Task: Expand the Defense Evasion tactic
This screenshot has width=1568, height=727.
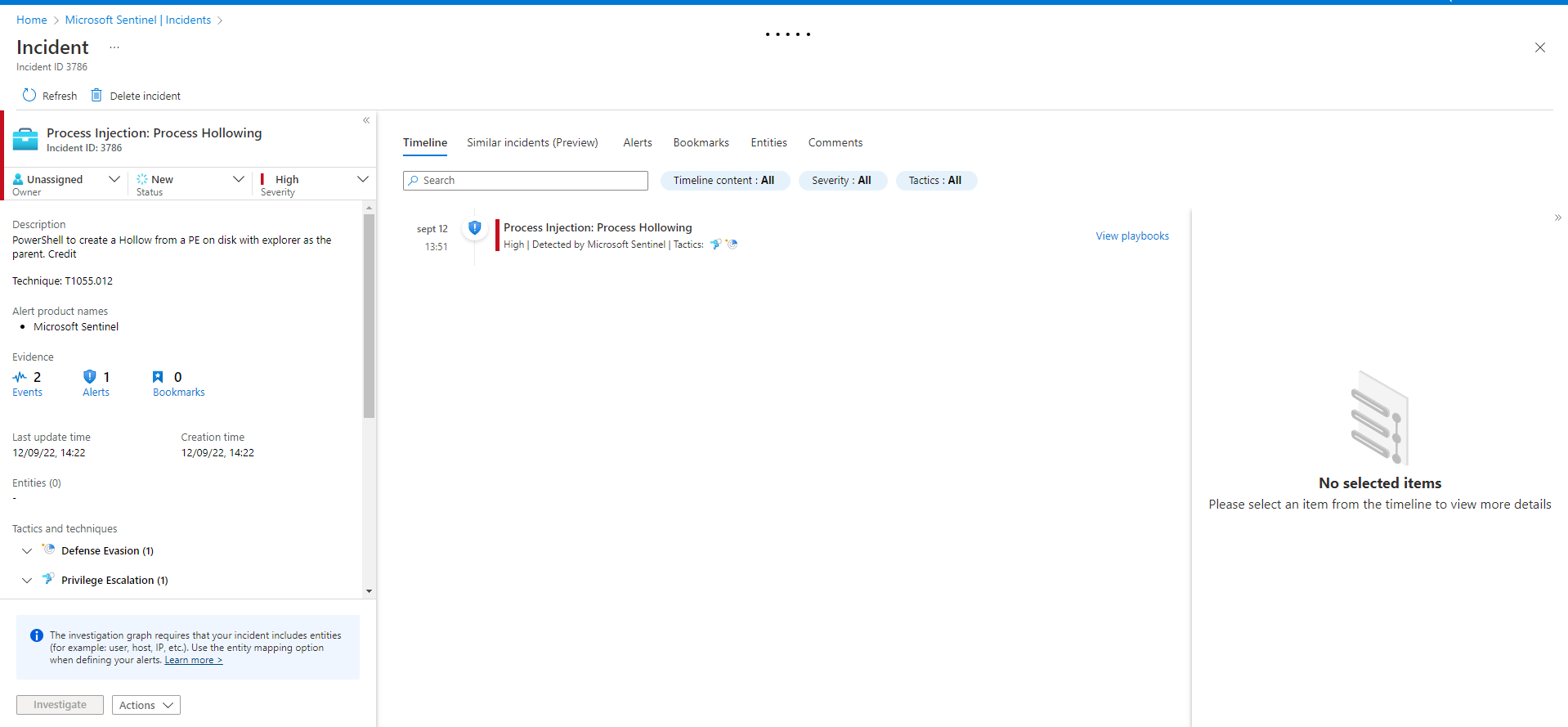Action: coord(27,551)
